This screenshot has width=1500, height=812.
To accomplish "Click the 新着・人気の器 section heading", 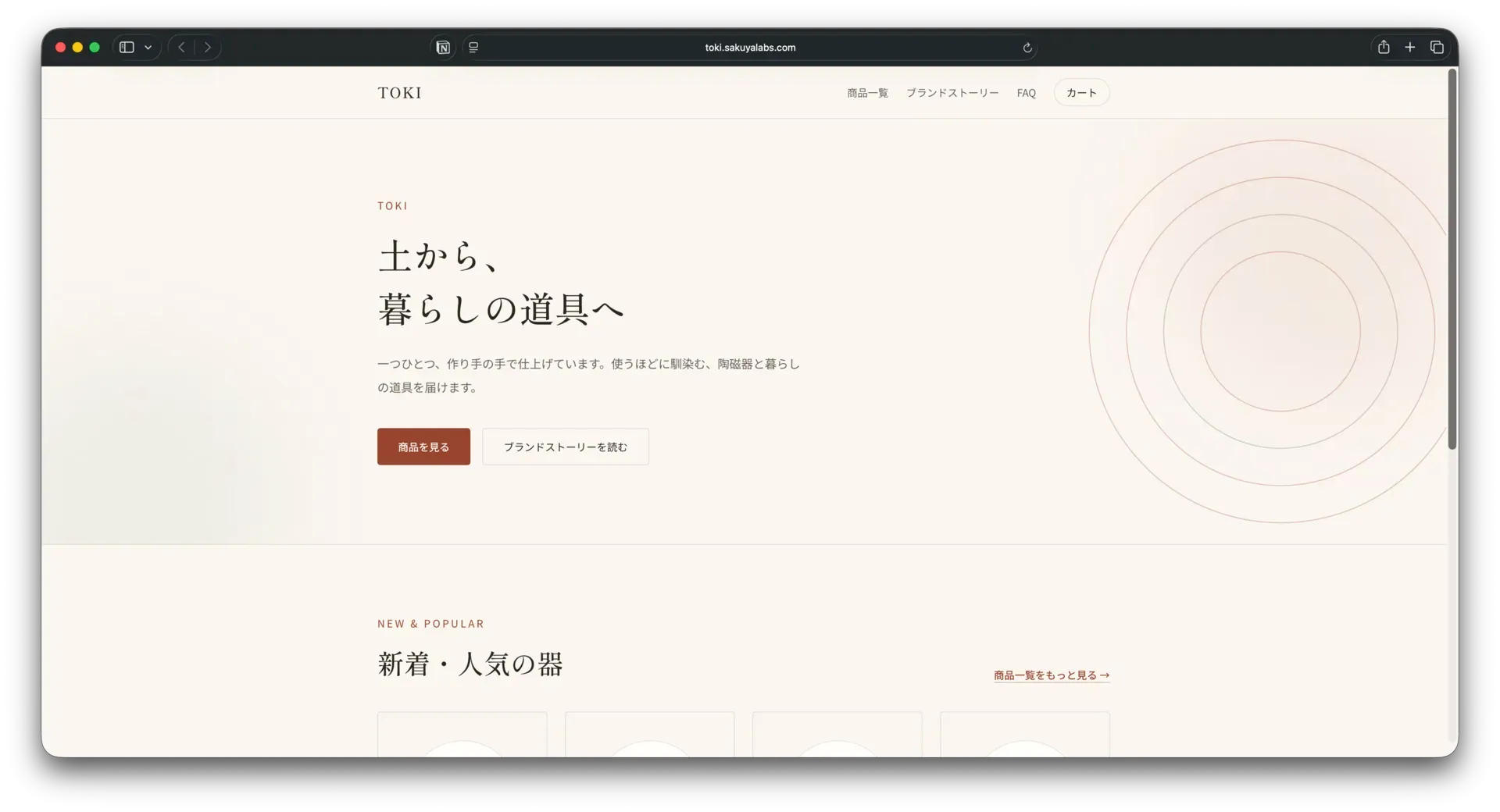I will click(470, 664).
